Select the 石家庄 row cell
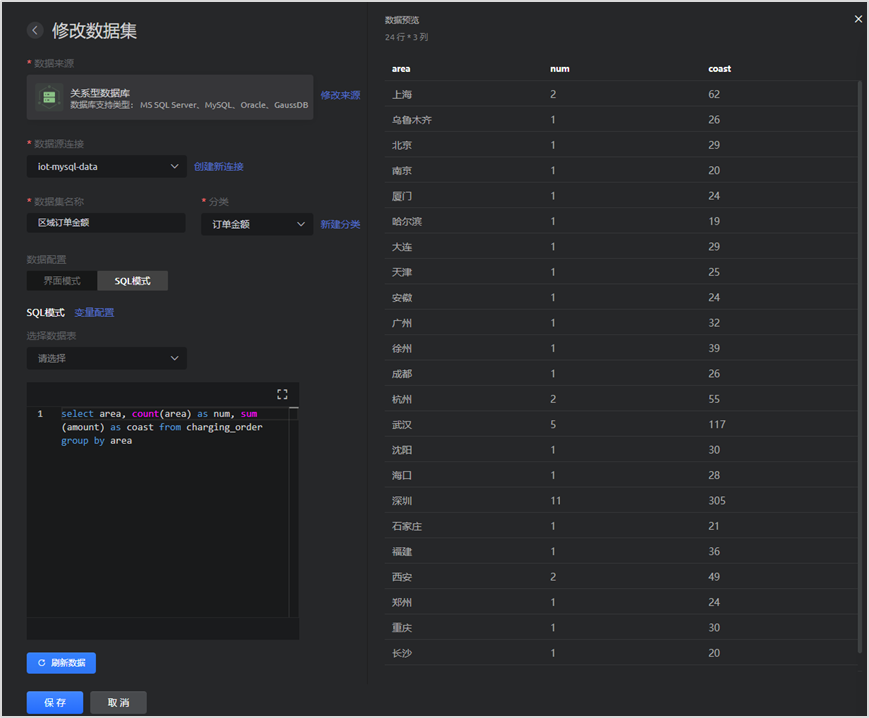Viewport: 869px width, 718px height. click(x=407, y=526)
